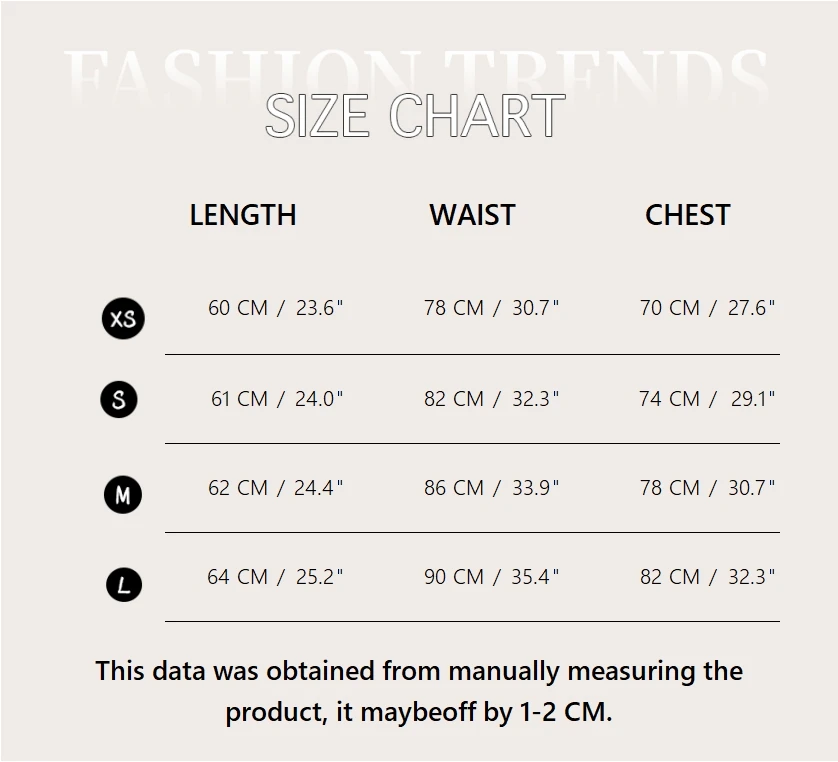Screen dimensions: 838x762
Task: Select M chest value 78 CM / 30.7"
Action: click(707, 488)
